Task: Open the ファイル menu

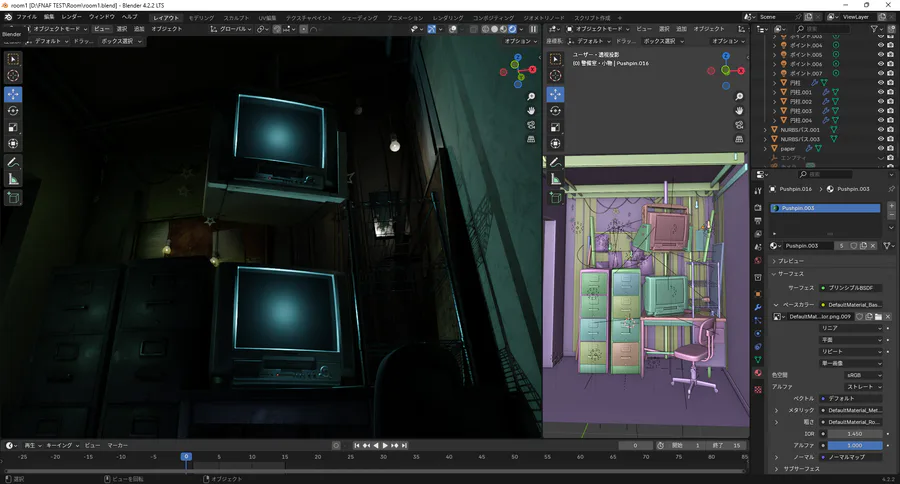Action: [26, 17]
